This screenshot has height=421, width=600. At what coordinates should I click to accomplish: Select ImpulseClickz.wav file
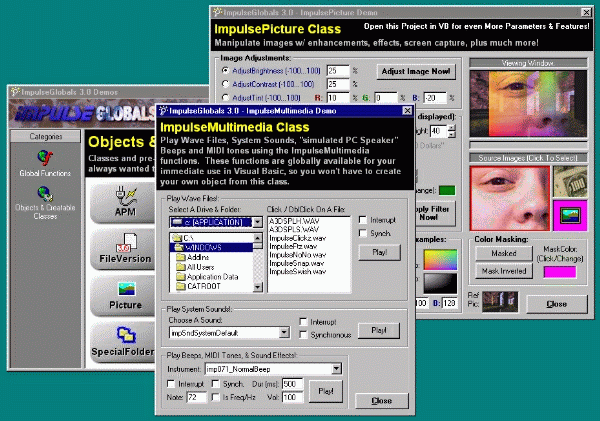(297, 238)
